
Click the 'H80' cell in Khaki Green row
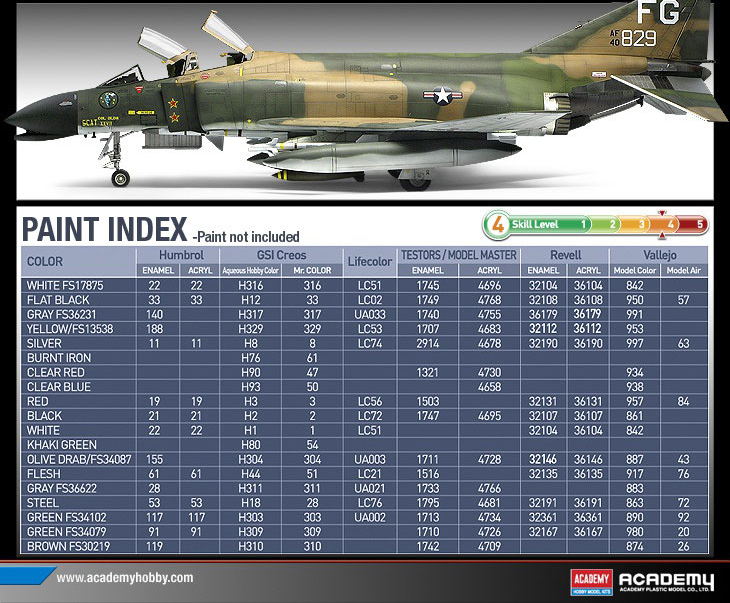(x=250, y=445)
